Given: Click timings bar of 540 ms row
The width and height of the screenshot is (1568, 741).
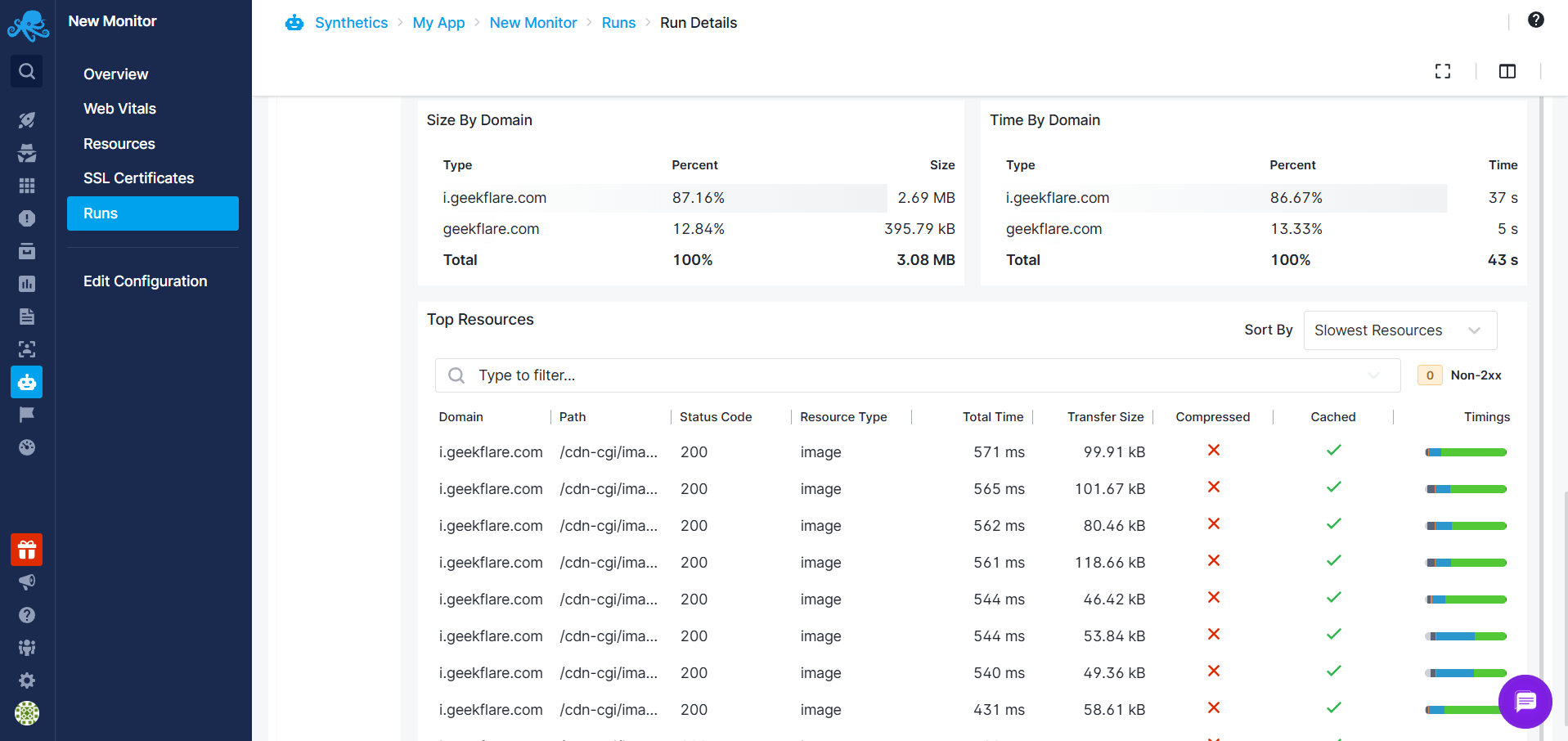Looking at the screenshot, I should [1466, 673].
